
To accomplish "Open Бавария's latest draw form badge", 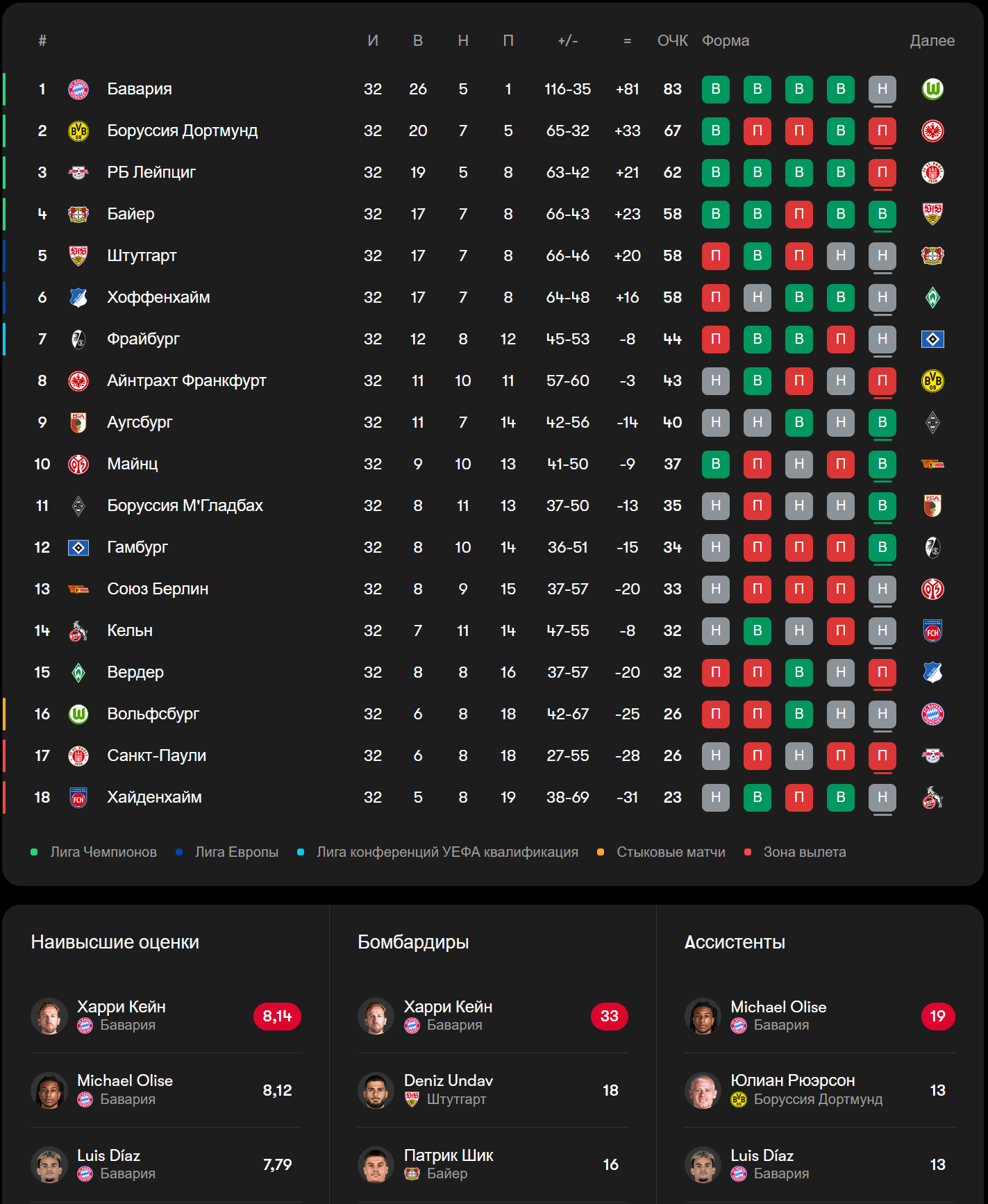I will 882,89.
